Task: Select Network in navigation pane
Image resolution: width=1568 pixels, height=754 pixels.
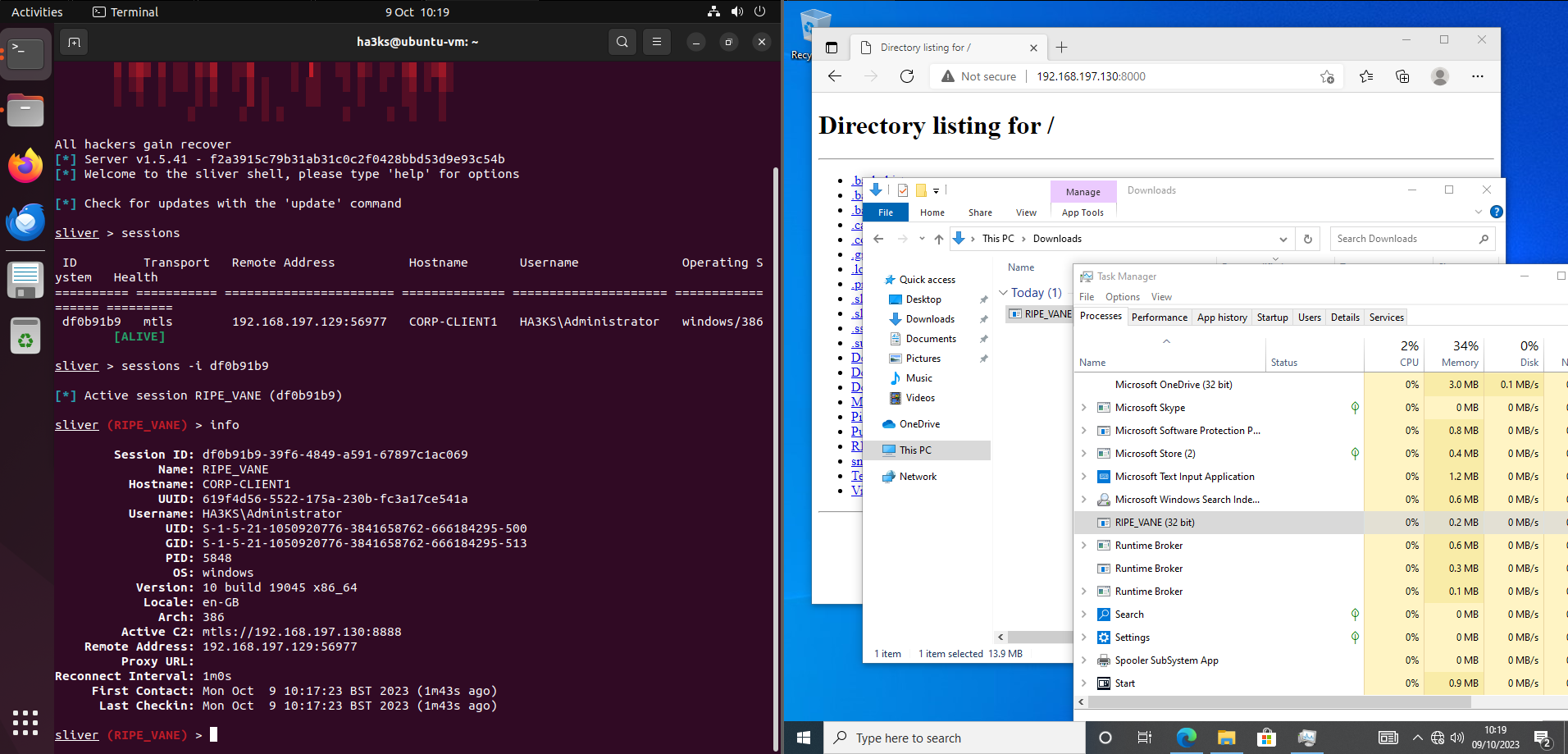Action: (918, 477)
